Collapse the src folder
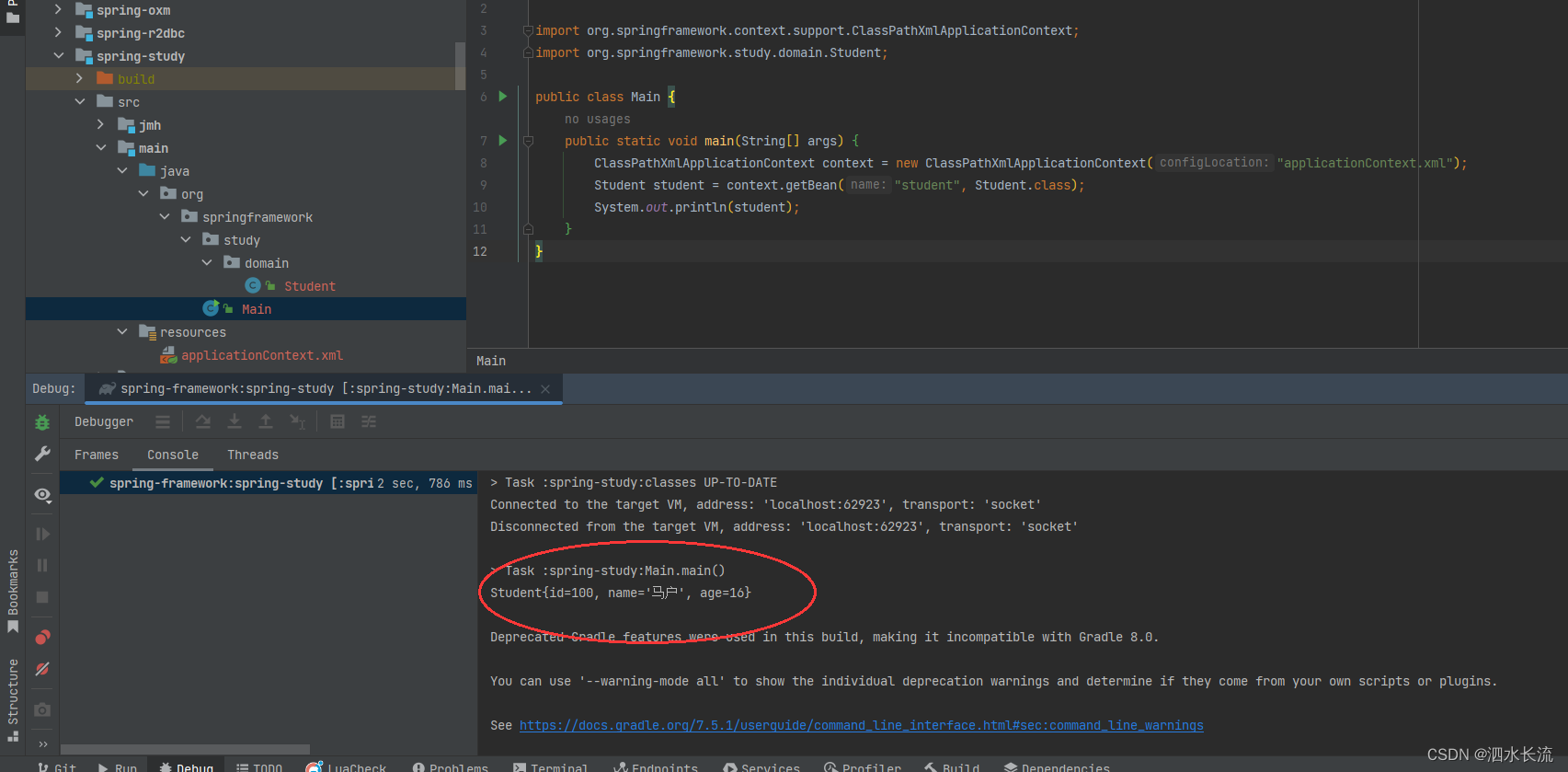The image size is (1568, 772). pos(79,101)
